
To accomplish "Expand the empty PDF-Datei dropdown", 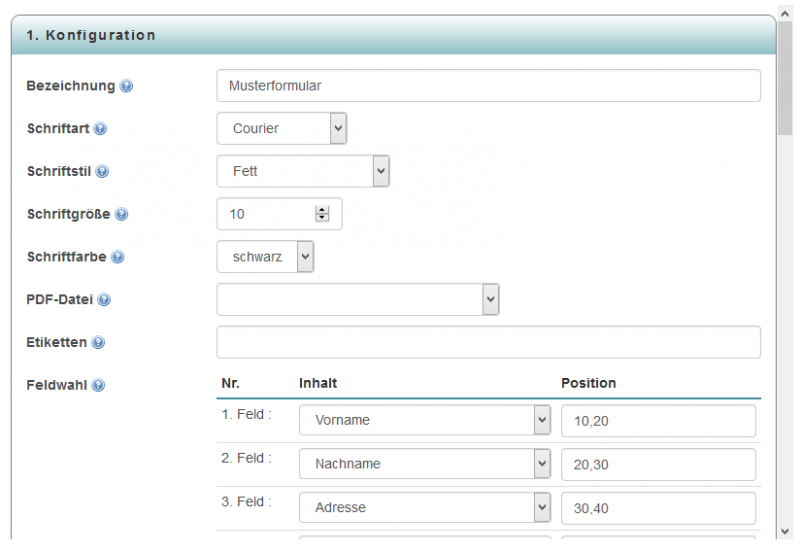I will click(x=358, y=299).
